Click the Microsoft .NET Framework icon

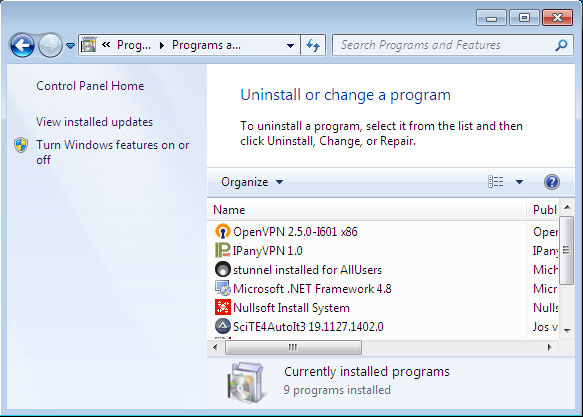click(222, 288)
